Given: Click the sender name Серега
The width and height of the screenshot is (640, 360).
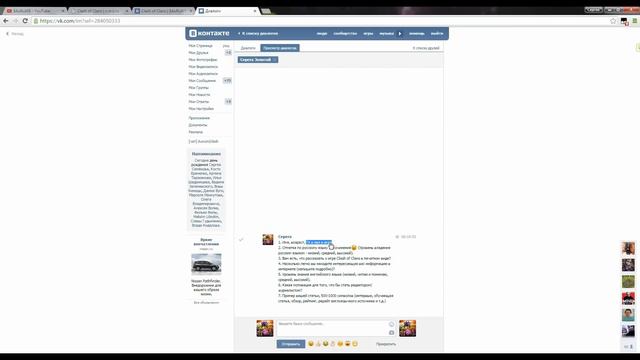Looking at the screenshot, I should (x=285, y=237).
